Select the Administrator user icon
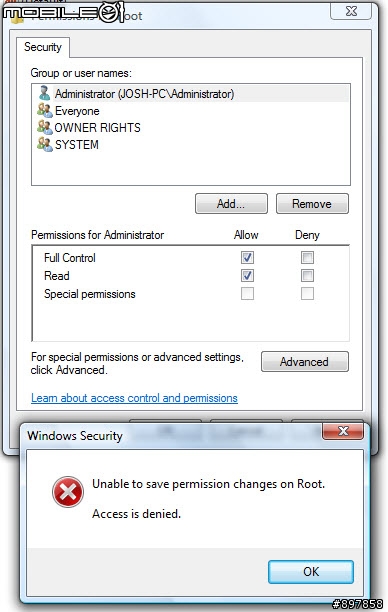The width and height of the screenshot is (388, 612). click(x=44, y=93)
